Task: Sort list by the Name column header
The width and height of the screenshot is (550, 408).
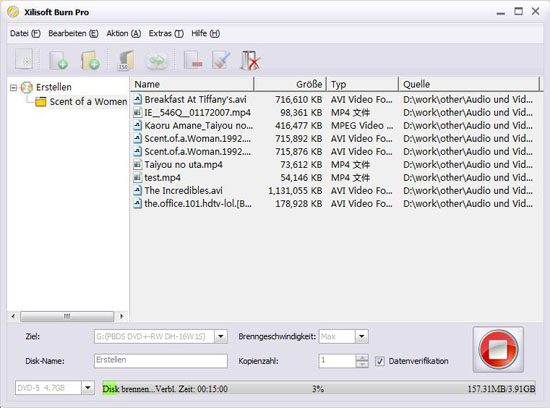Action: pos(192,84)
